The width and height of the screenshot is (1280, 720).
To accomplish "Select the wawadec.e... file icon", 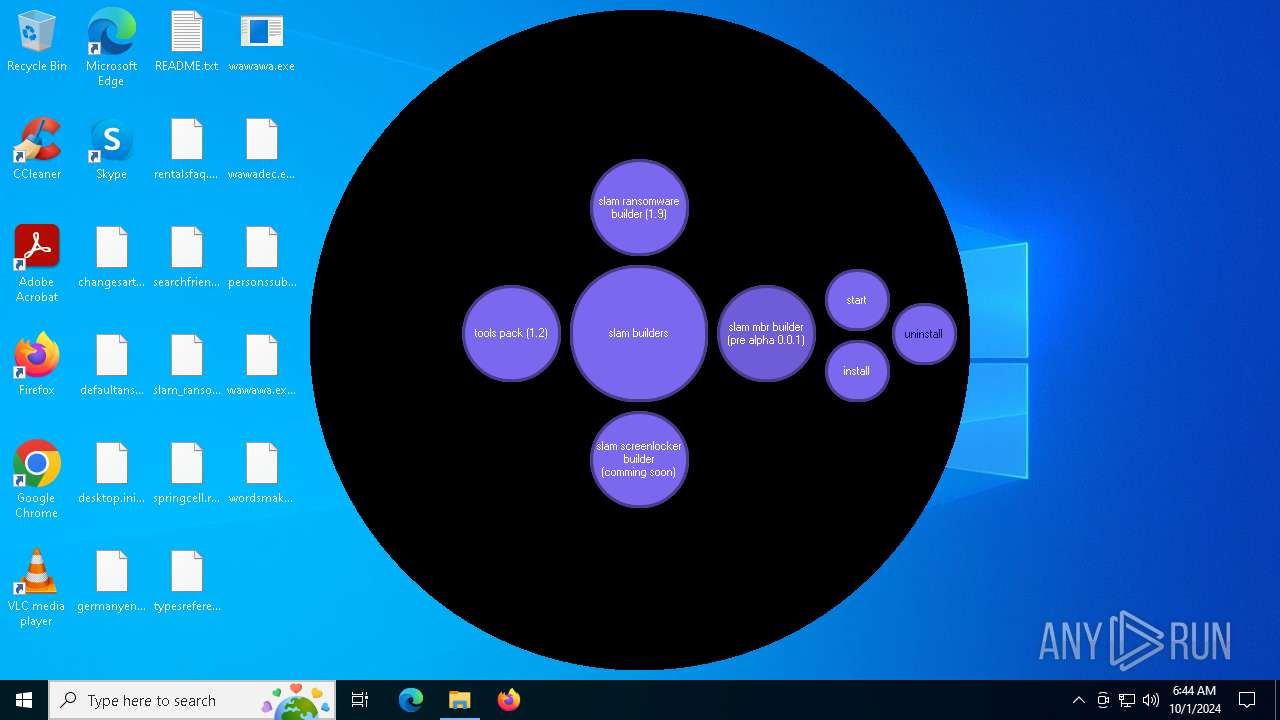I will [261, 150].
